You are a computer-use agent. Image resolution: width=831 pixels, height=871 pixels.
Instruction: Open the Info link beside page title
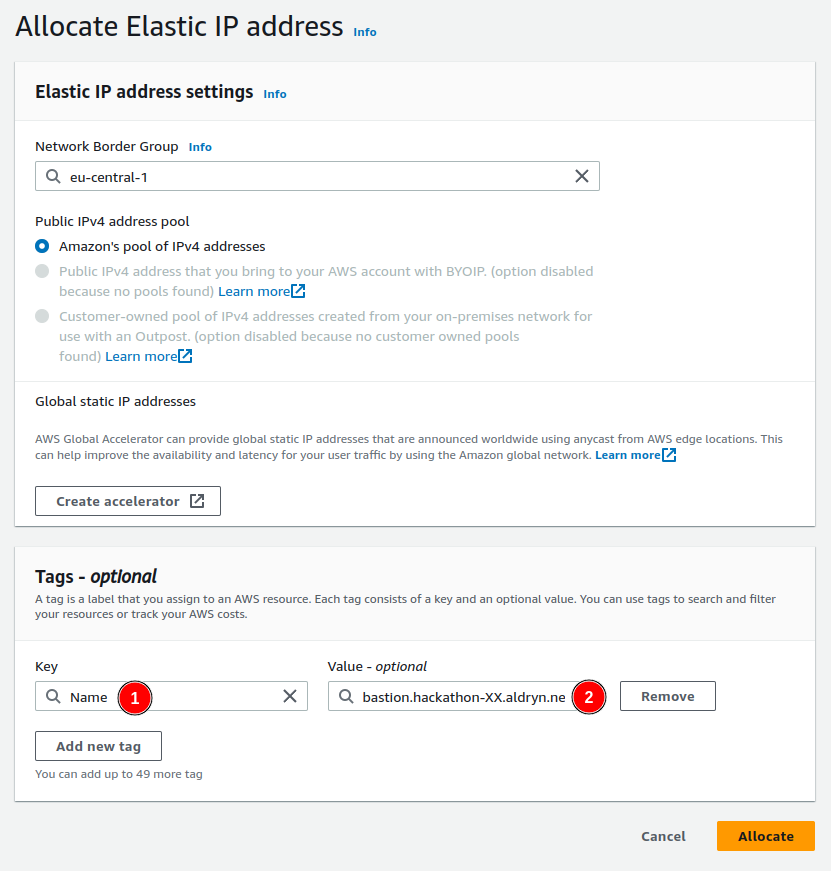(x=364, y=32)
